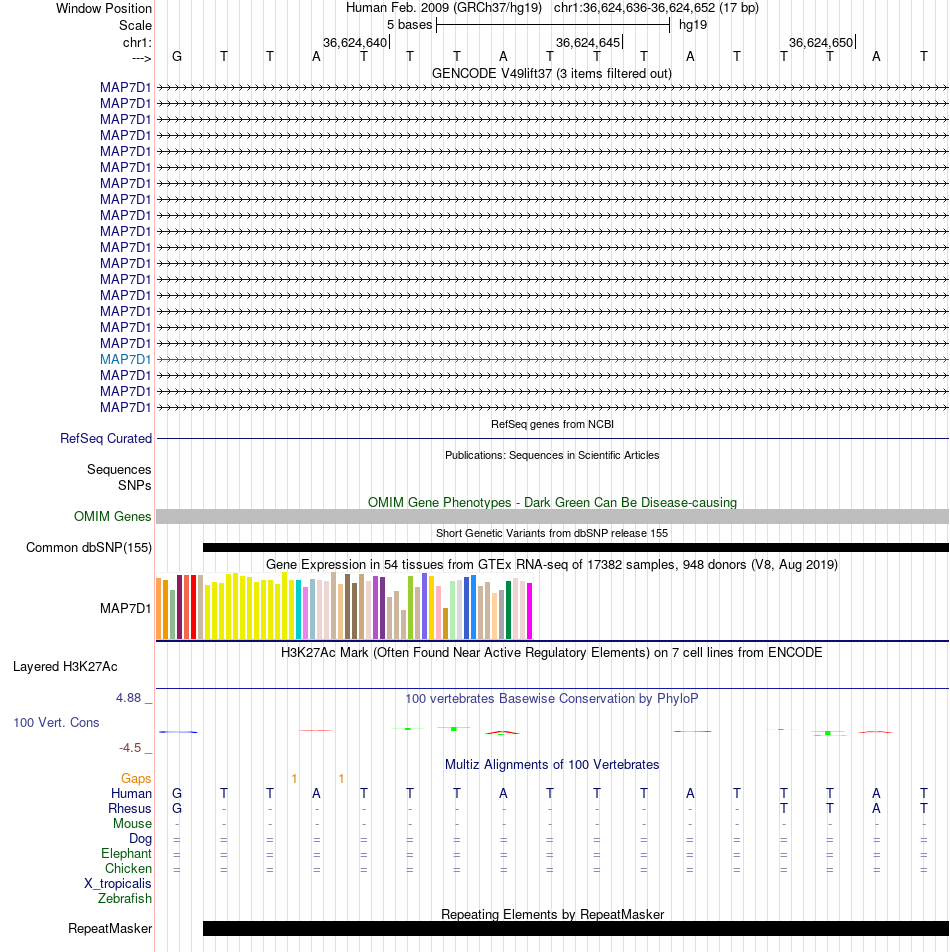
Task: Click the Human alignment row label
Action: tap(131, 794)
